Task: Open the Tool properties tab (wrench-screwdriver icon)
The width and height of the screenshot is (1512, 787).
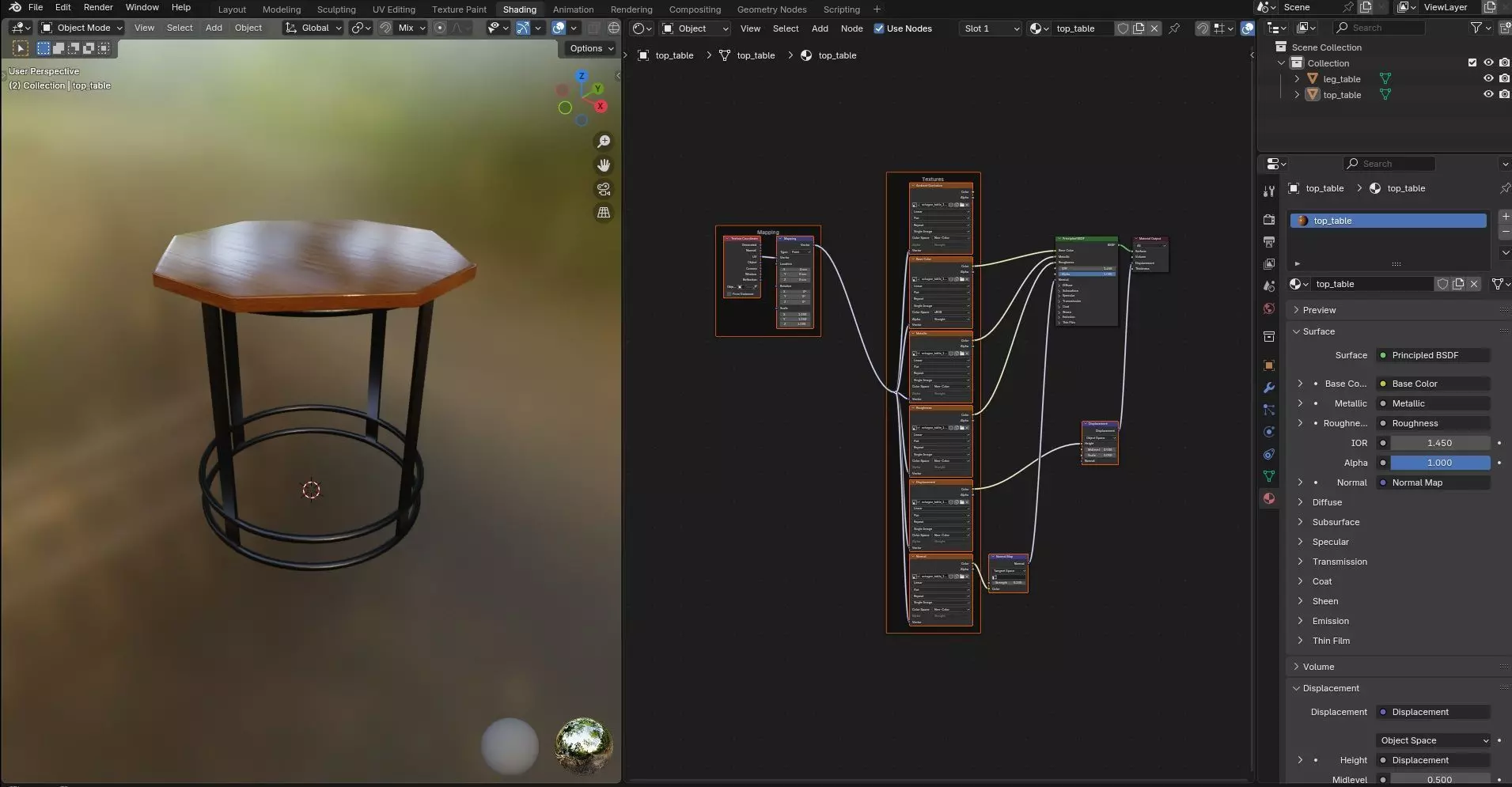Action: pos(1269,191)
